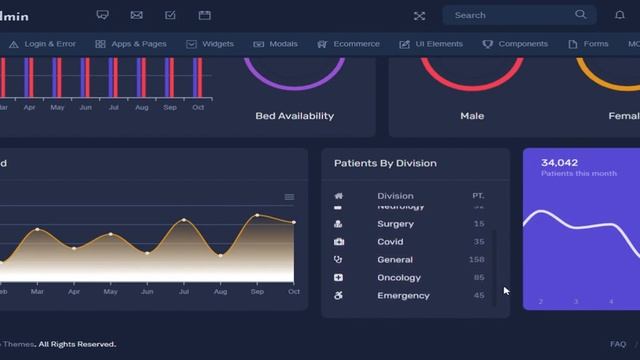
Task: Click the Patients By Division title
Action: (385, 163)
